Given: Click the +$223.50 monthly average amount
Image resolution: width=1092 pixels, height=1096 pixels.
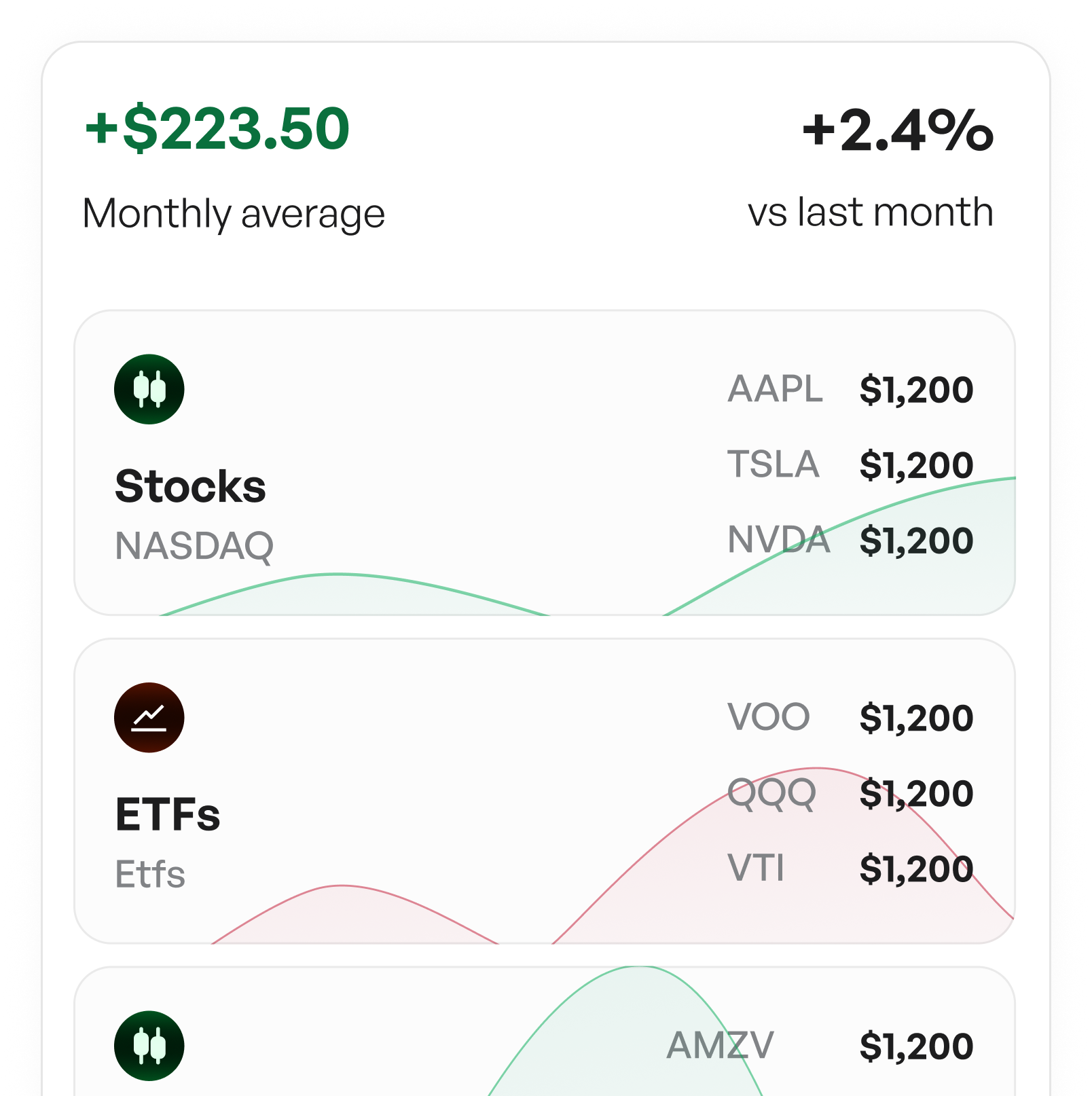Looking at the screenshot, I should 217,128.
